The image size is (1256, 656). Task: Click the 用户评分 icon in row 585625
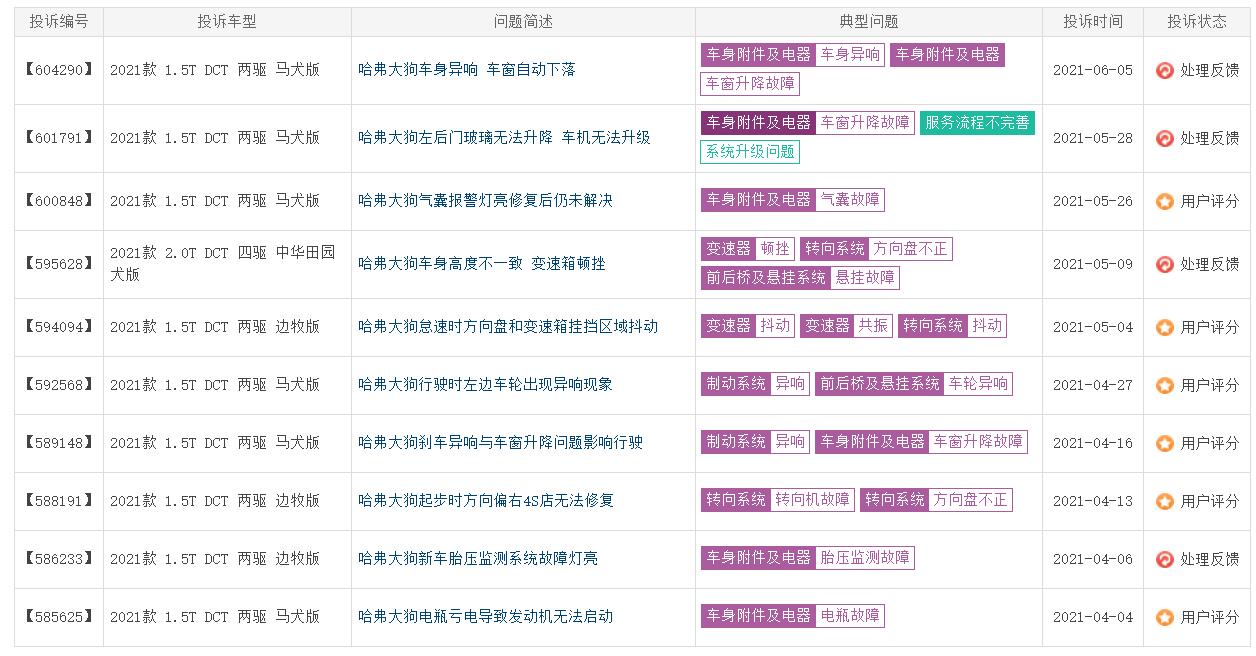1164,617
